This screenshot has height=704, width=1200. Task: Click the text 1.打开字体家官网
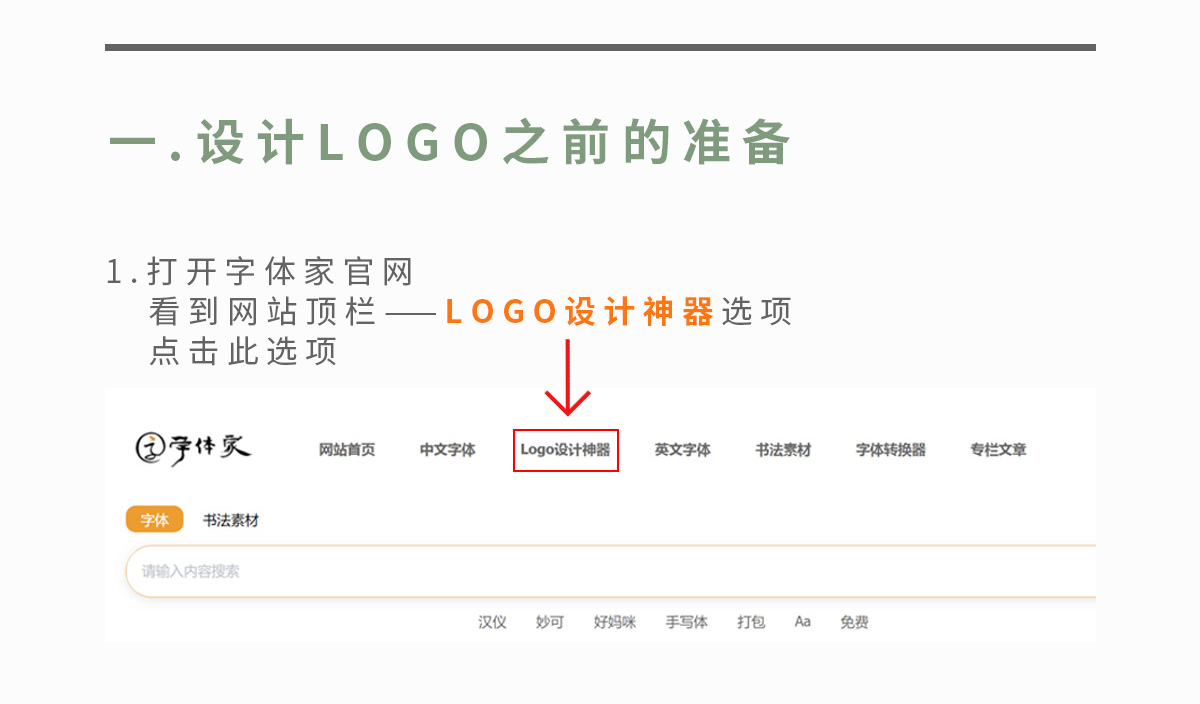[259, 272]
